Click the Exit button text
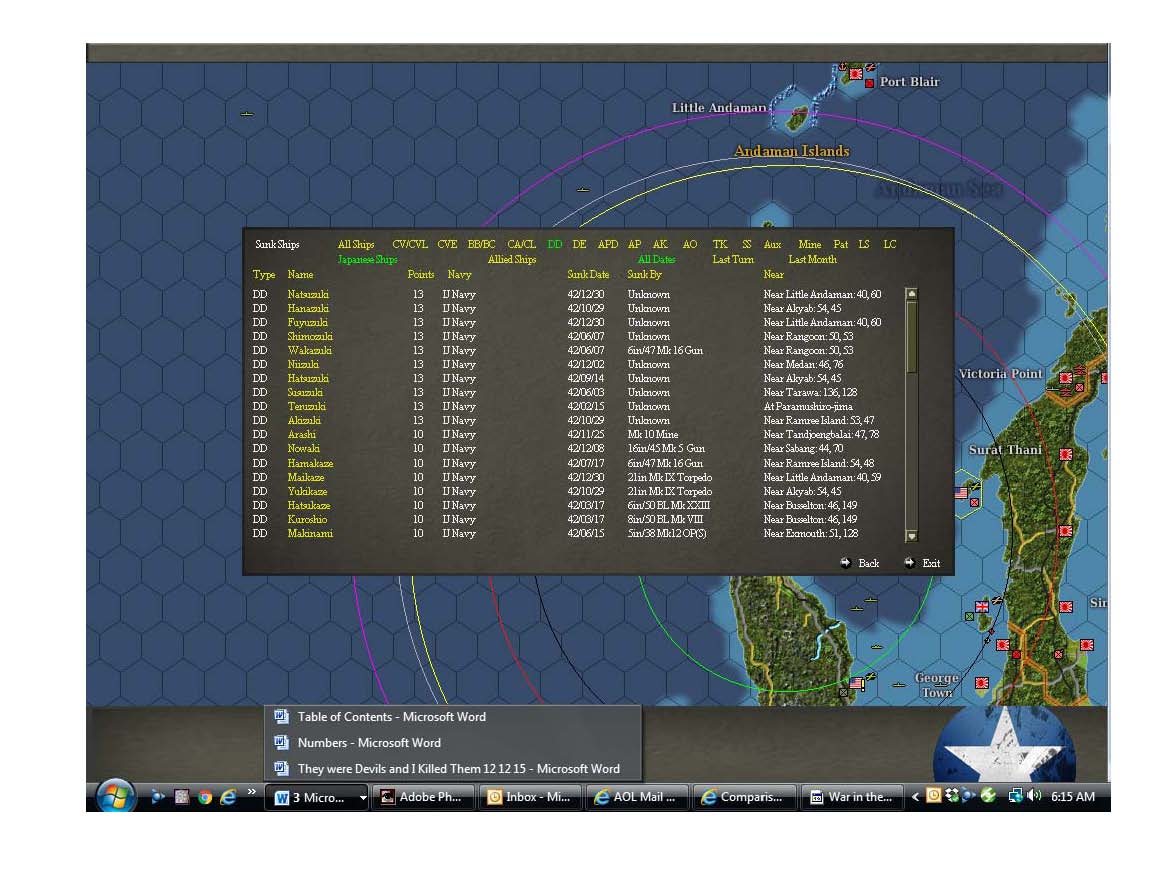1176x877 pixels. (931, 563)
